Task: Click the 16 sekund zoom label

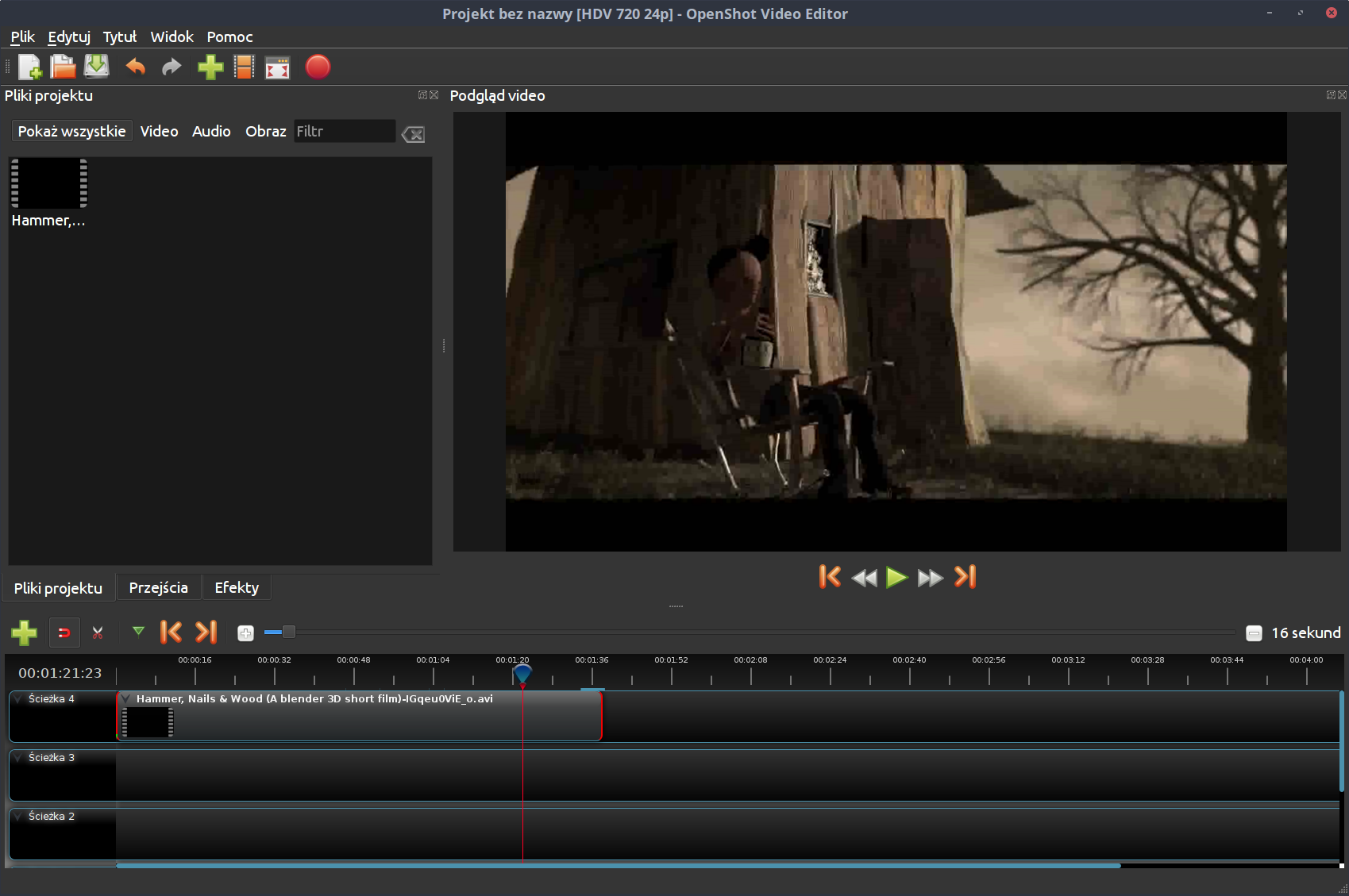Action: 1306,633
